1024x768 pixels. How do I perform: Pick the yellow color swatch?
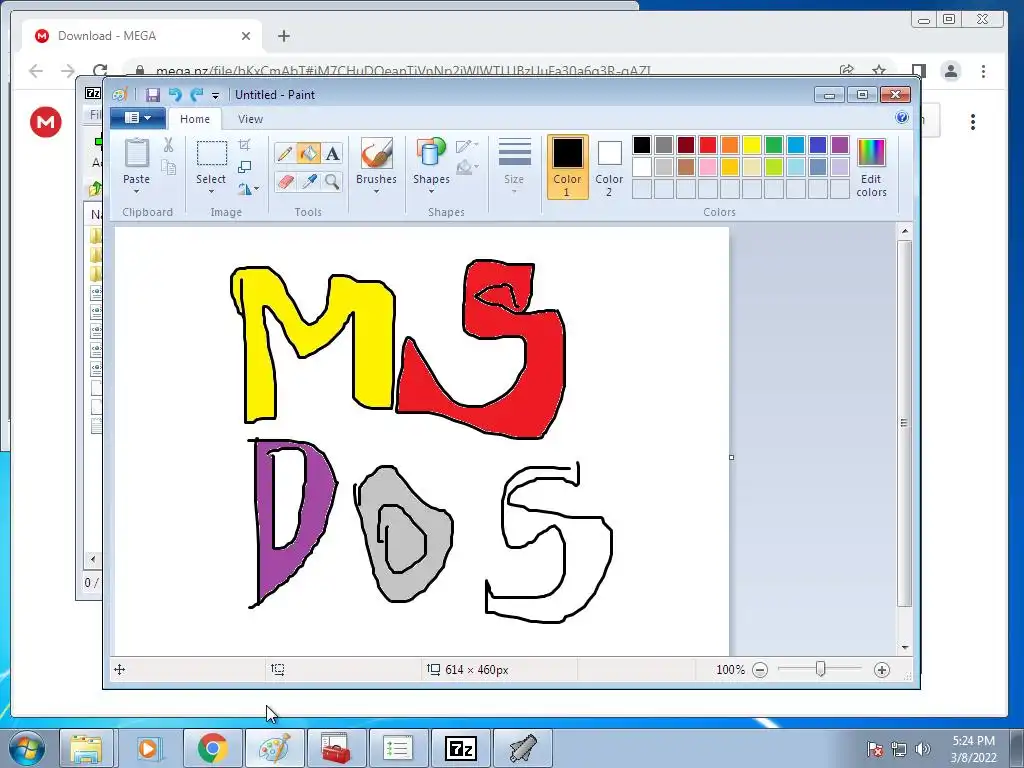pos(752,145)
